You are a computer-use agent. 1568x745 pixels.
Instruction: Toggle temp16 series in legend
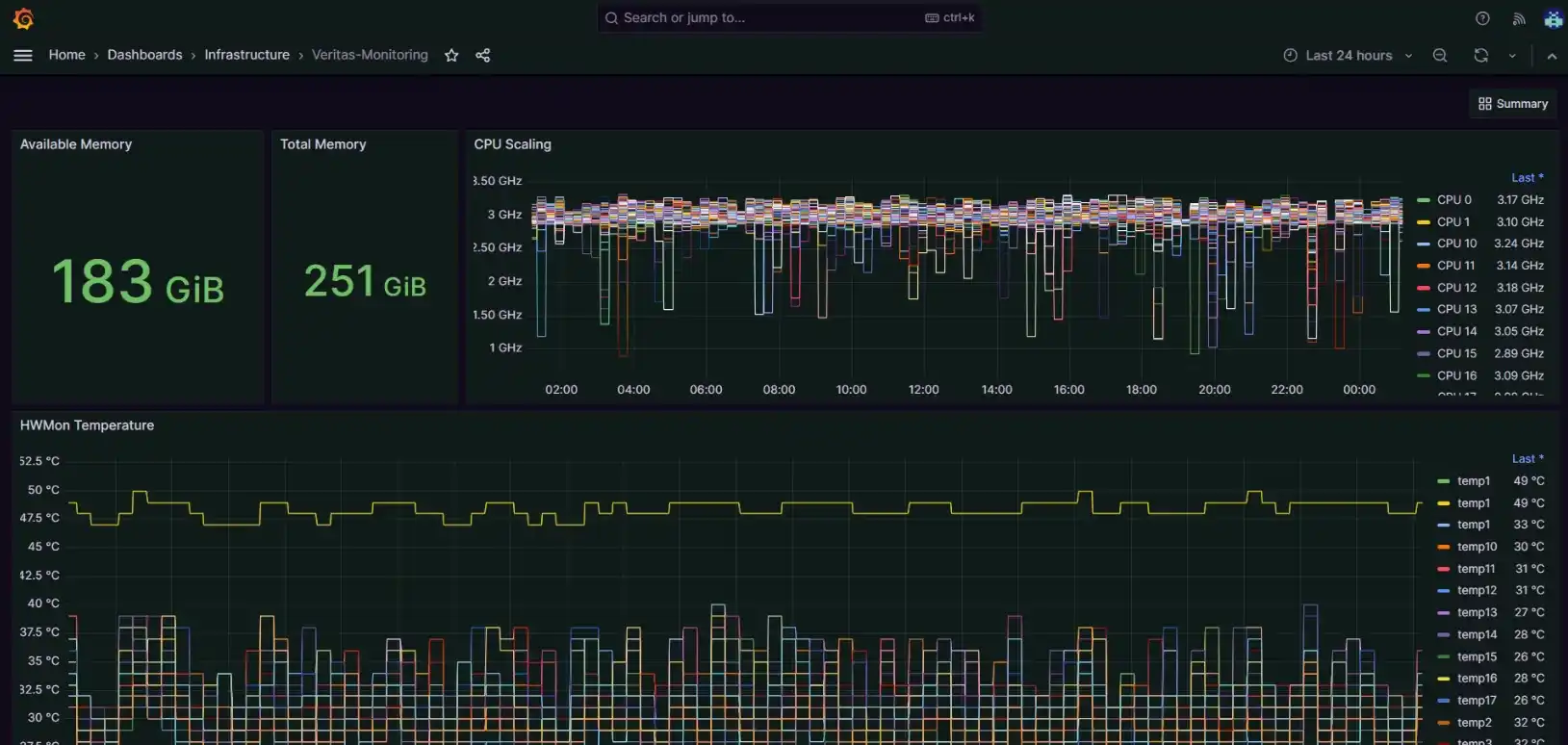click(x=1477, y=679)
